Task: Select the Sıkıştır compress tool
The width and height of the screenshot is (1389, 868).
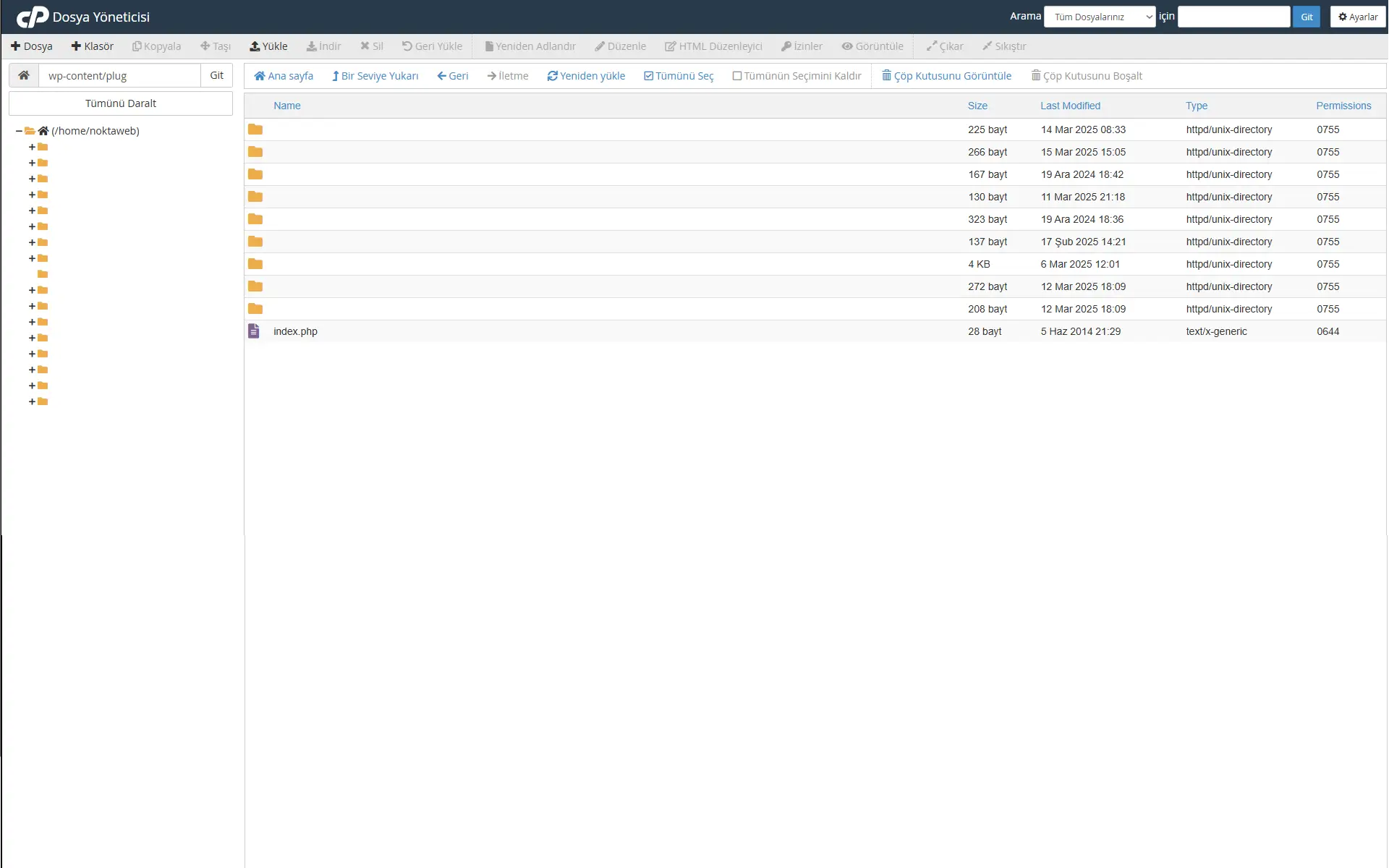Action: (x=1004, y=46)
